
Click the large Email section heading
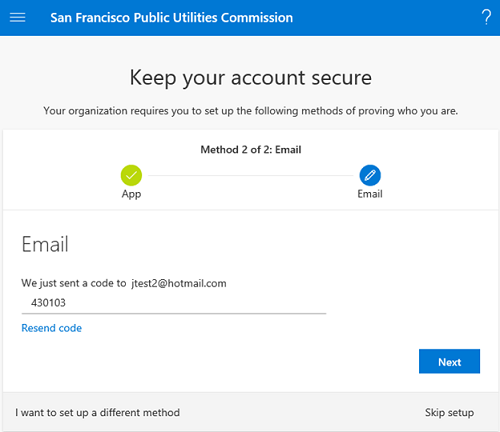point(45,244)
